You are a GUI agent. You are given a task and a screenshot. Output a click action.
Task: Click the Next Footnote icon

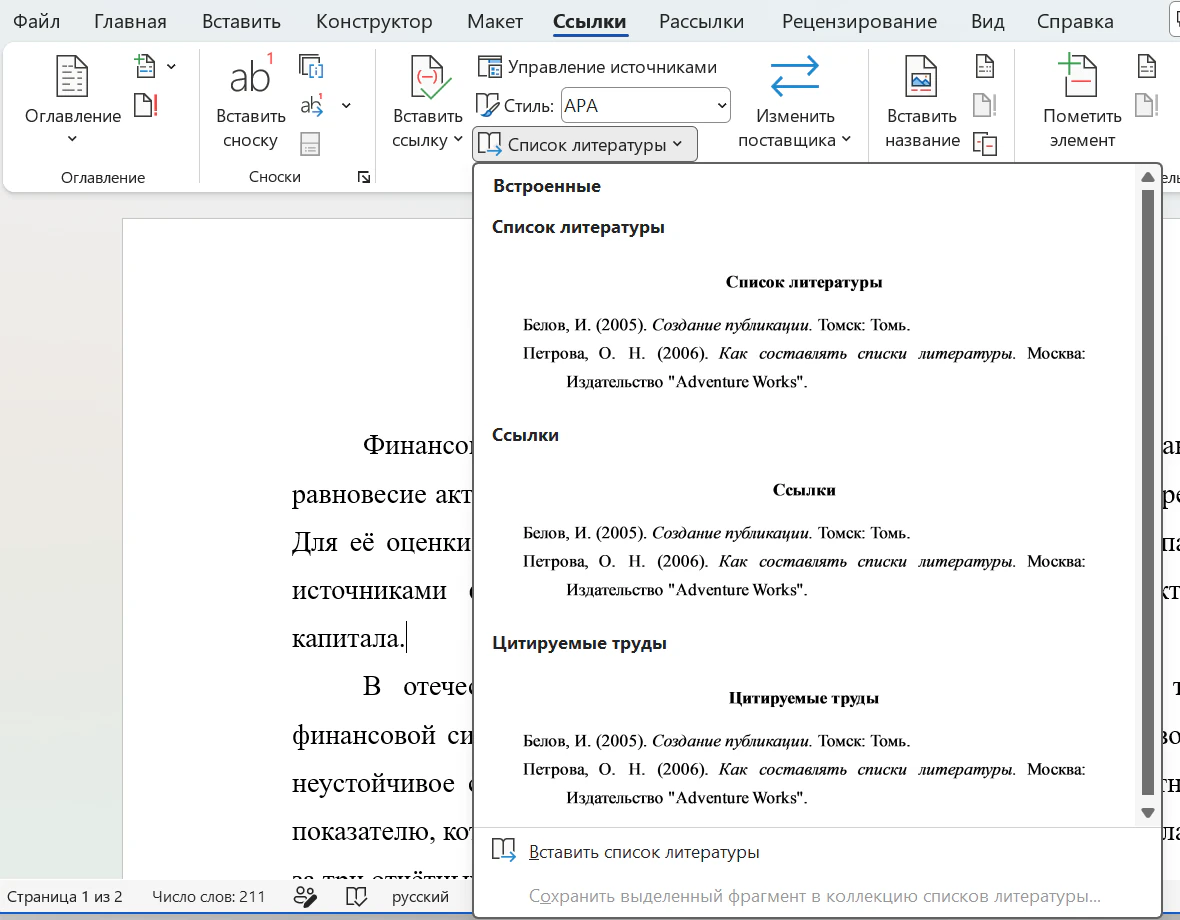tap(312, 105)
